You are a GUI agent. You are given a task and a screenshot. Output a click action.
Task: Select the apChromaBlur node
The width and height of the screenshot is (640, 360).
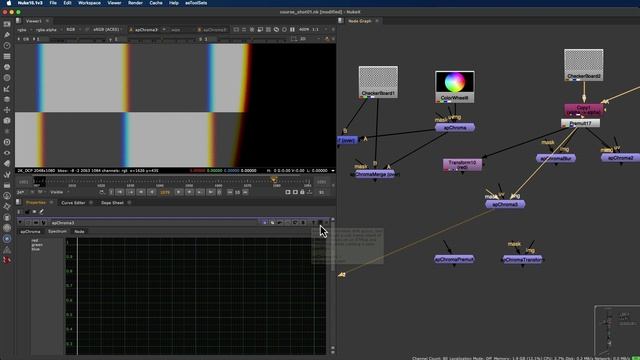556,158
